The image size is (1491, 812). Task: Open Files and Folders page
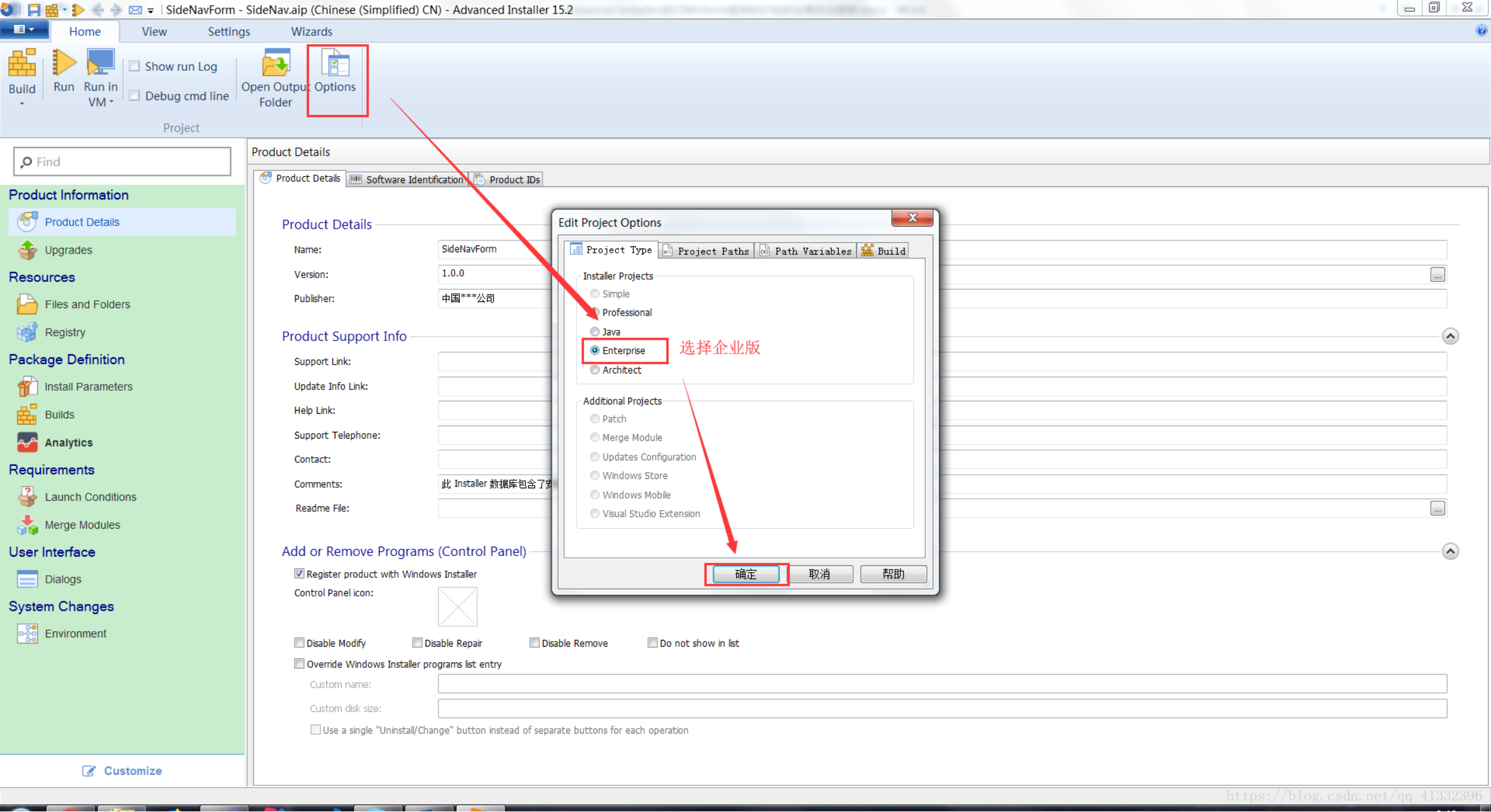(87, 304)
